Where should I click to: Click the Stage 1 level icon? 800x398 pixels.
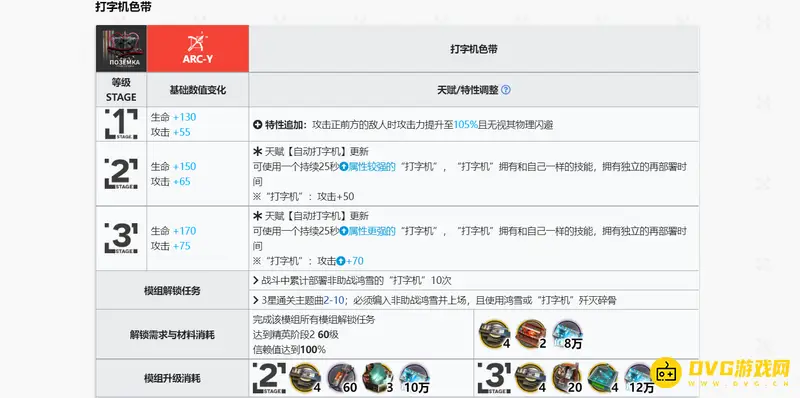121,124
